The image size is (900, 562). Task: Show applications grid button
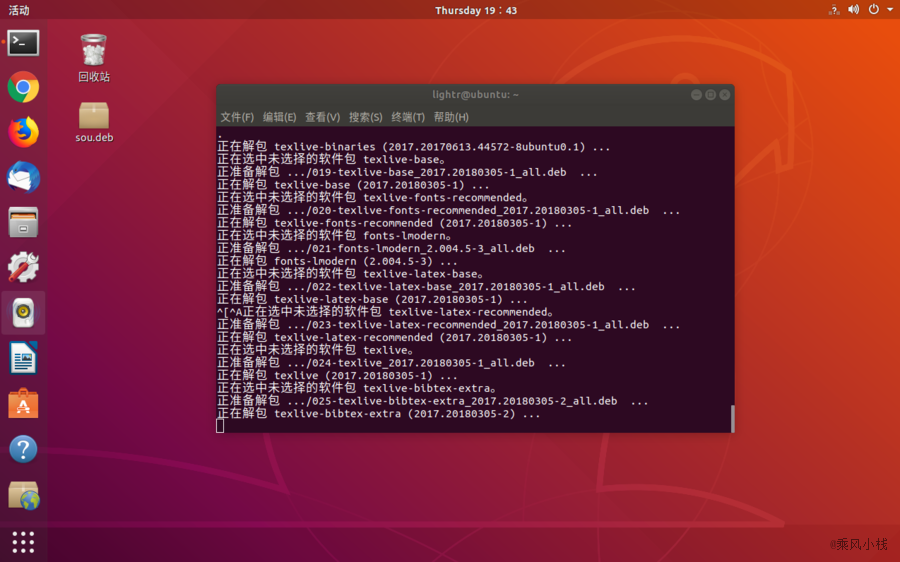(23, 541)
